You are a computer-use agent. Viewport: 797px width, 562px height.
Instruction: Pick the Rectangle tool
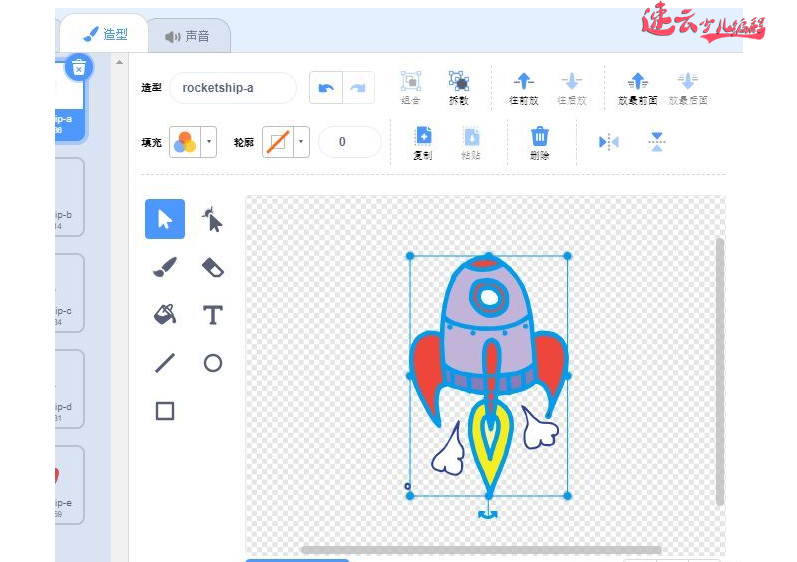[165, 410]
